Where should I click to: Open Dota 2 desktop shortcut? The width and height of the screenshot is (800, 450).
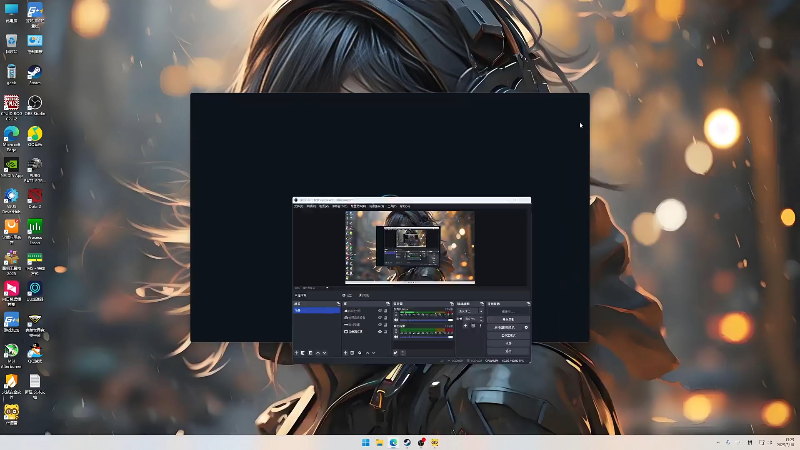point(35,198)
